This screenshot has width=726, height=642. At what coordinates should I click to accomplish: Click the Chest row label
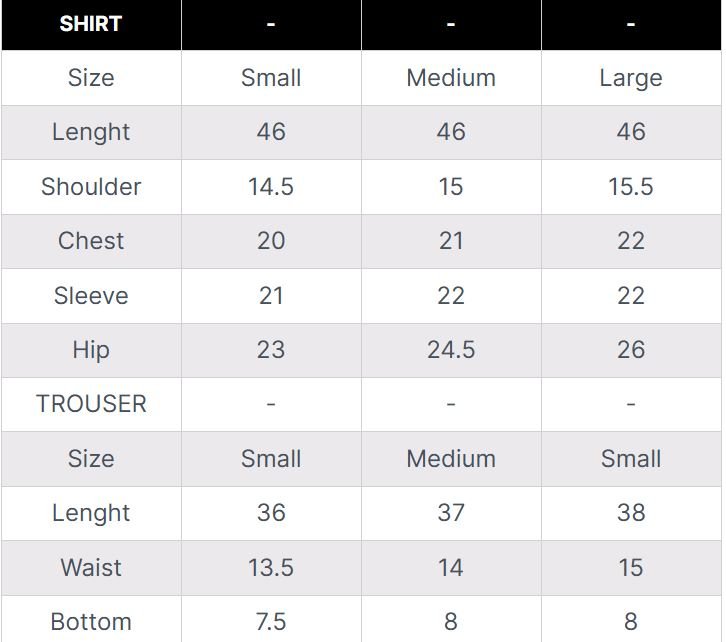(91, 241)
